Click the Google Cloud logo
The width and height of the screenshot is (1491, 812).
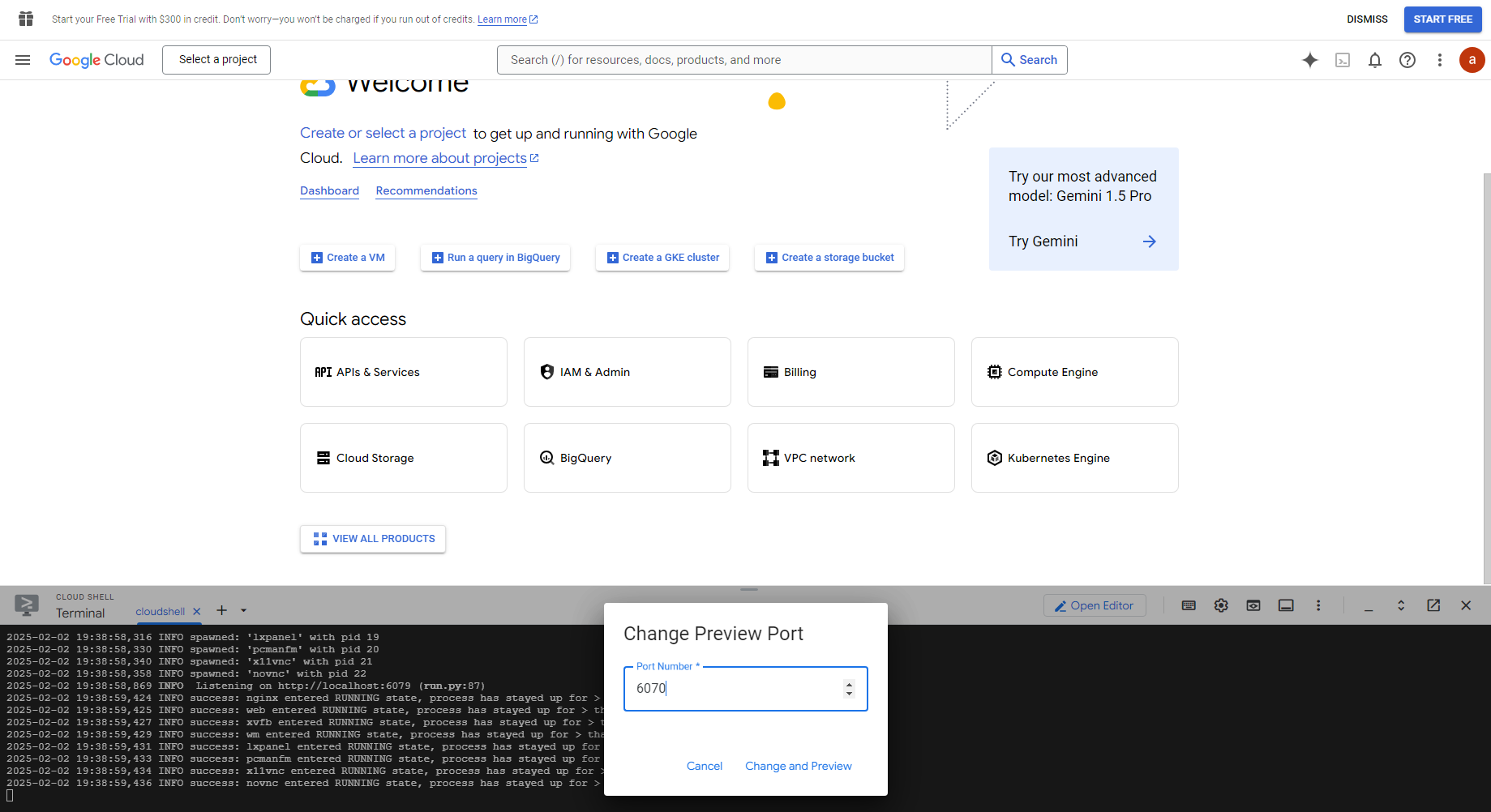[x=96, y=60]
